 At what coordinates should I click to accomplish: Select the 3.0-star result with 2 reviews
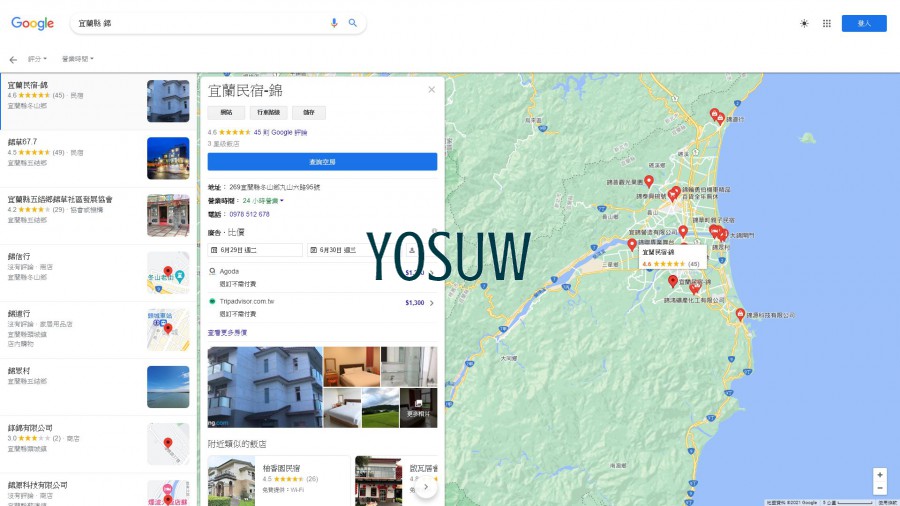click(x=98, y=443)
